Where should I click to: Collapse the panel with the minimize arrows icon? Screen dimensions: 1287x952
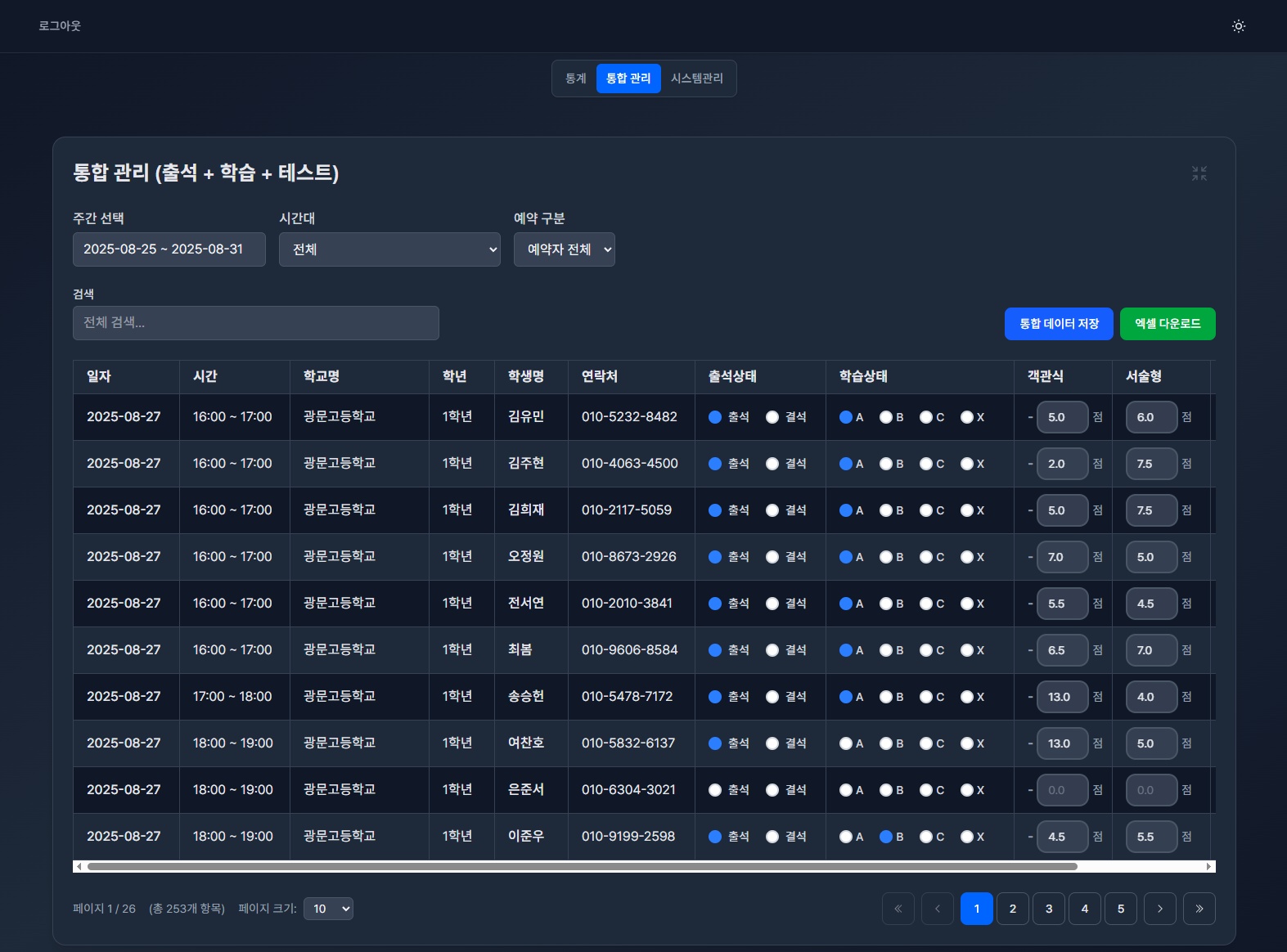[1199, 173]
